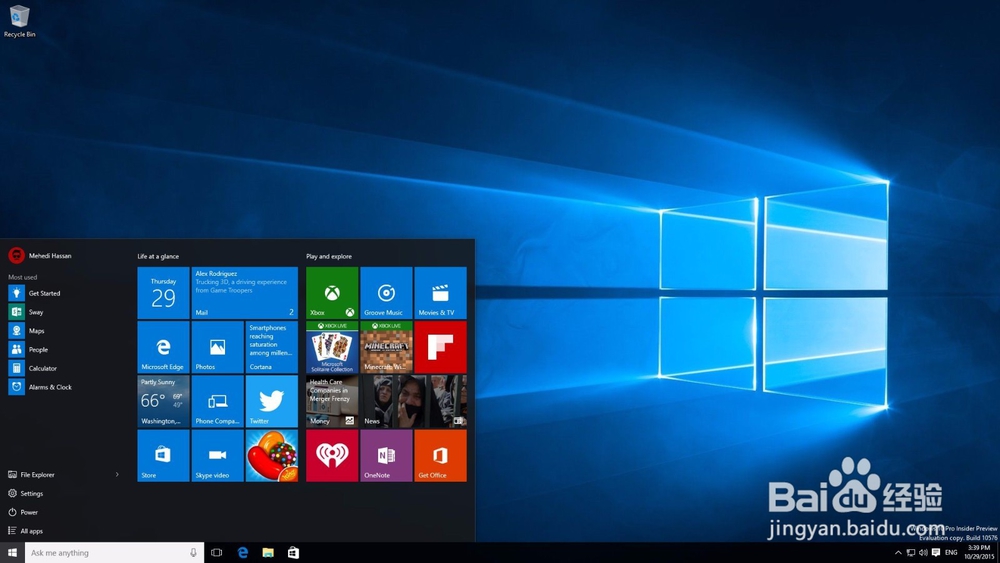This screenshot has height=563, width=1000.
Task: Open the Cortana news tile
Action: [272, 347]
